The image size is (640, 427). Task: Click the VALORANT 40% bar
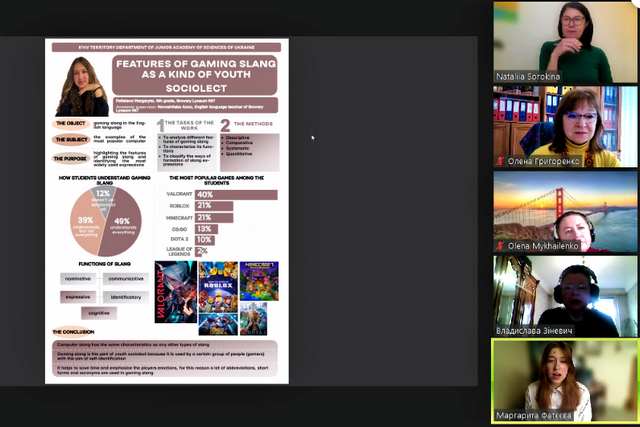tap(236, 194)
